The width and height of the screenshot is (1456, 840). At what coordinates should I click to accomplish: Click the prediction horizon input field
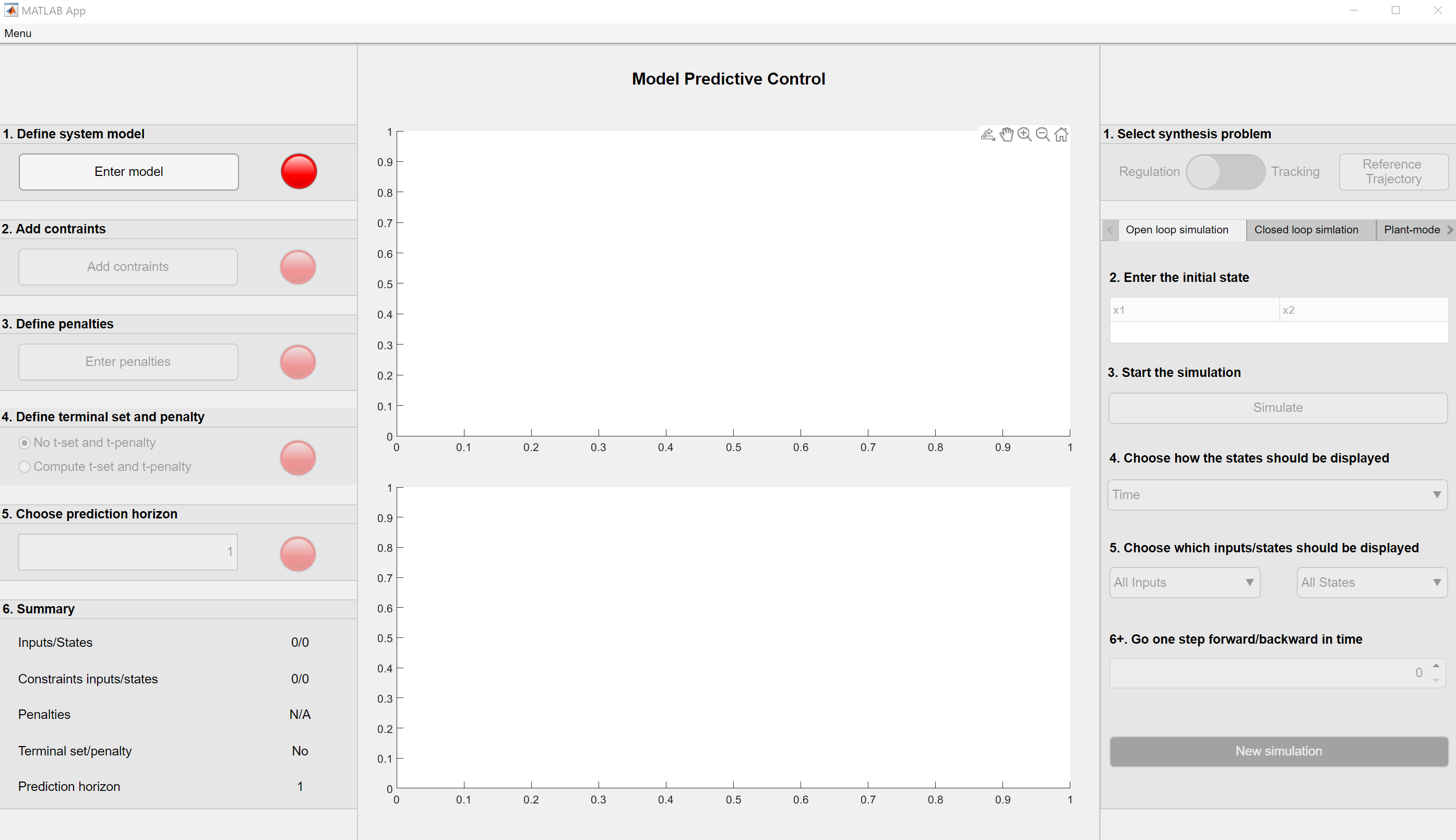tap(128, 552)
